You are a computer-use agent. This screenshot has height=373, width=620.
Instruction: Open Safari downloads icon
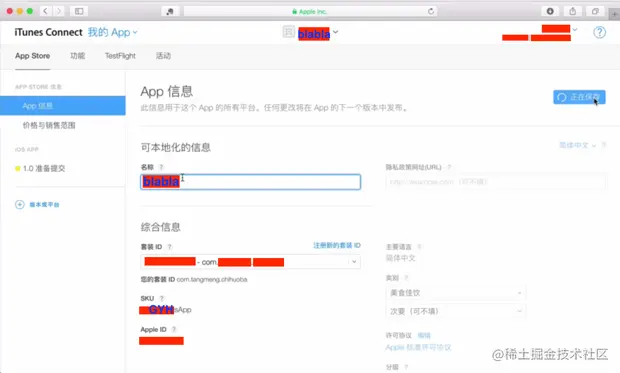[550, 11]
